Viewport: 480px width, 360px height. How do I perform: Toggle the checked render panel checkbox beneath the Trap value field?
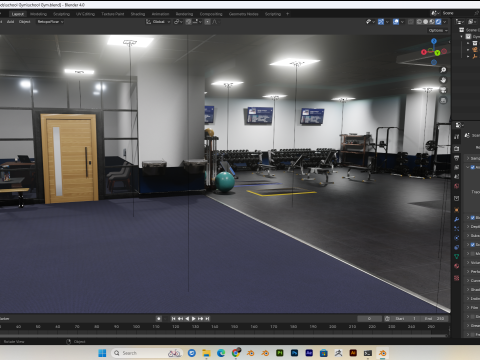(472, 218)
